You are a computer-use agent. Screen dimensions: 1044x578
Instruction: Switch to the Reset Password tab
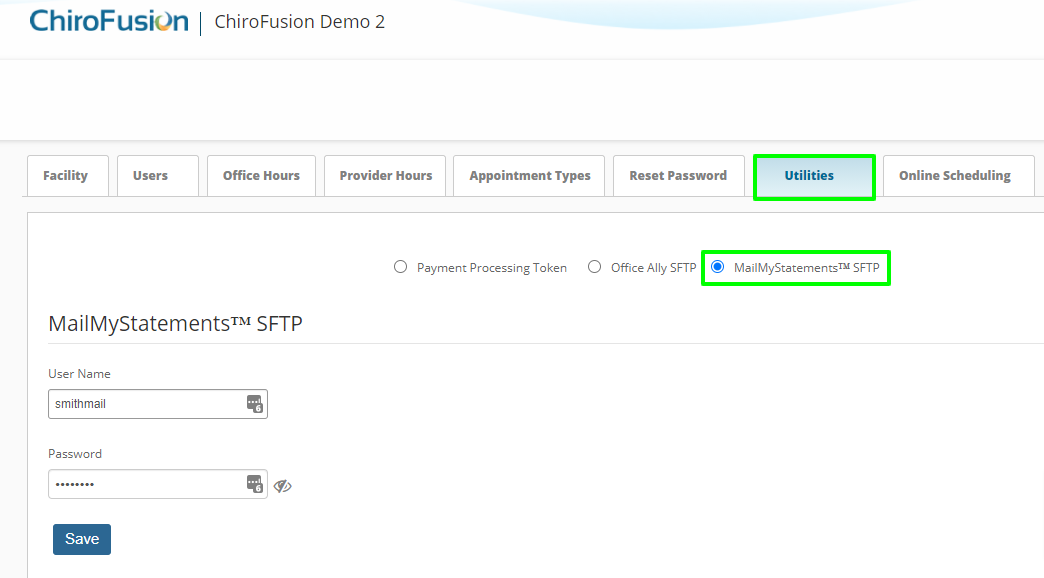(x=678, y=176)
